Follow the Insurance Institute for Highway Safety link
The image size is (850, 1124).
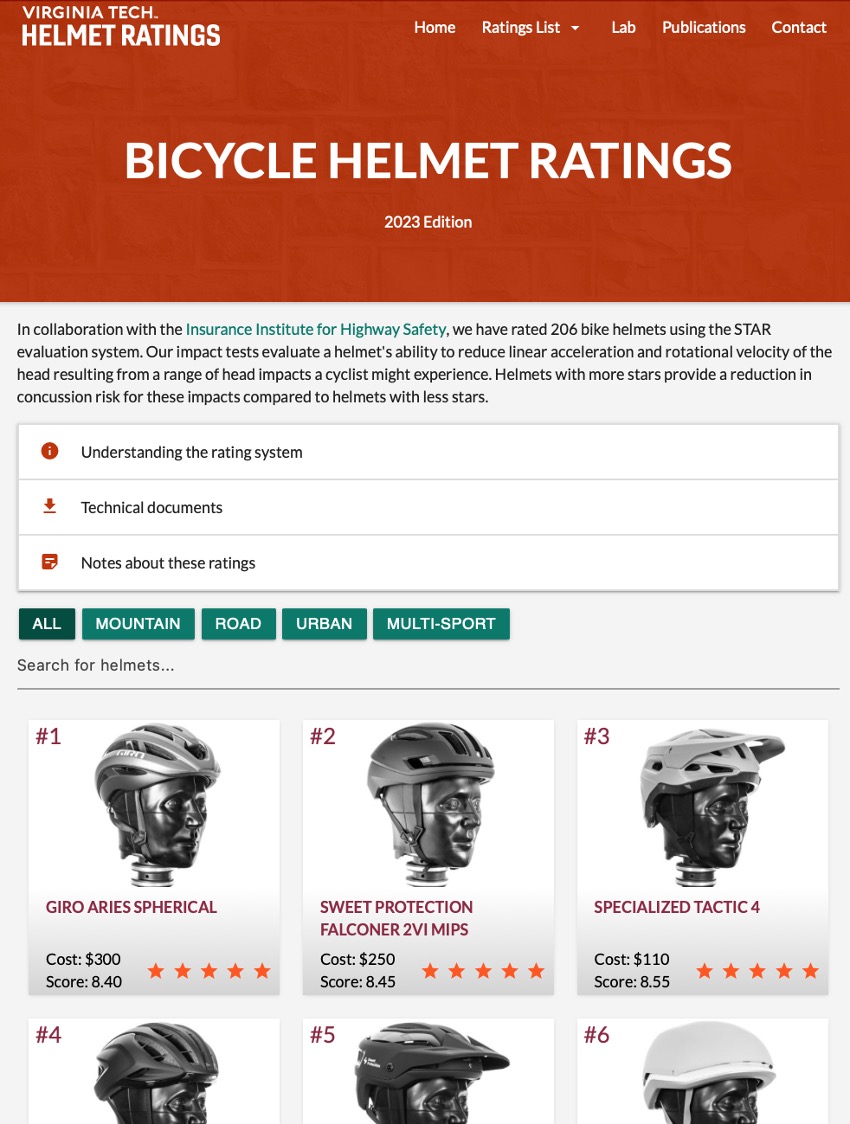pyautogui.click(x=316, y=329)
